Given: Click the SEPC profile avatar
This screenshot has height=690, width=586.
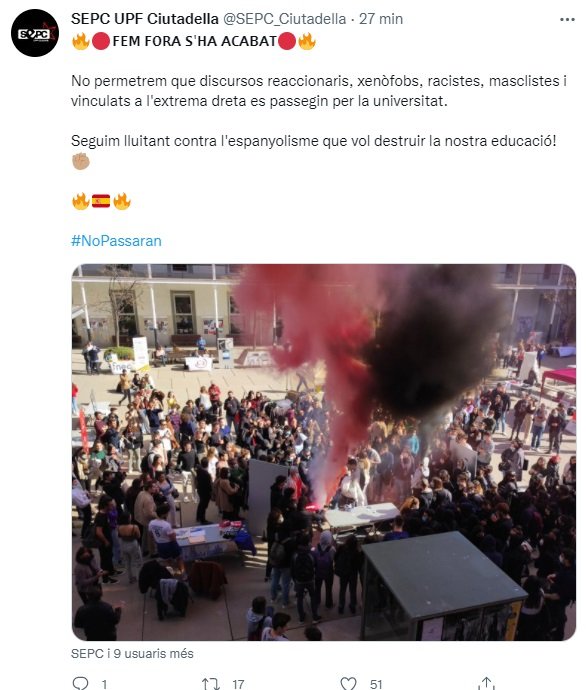Looking at the screenshot, I should [35, 33].
